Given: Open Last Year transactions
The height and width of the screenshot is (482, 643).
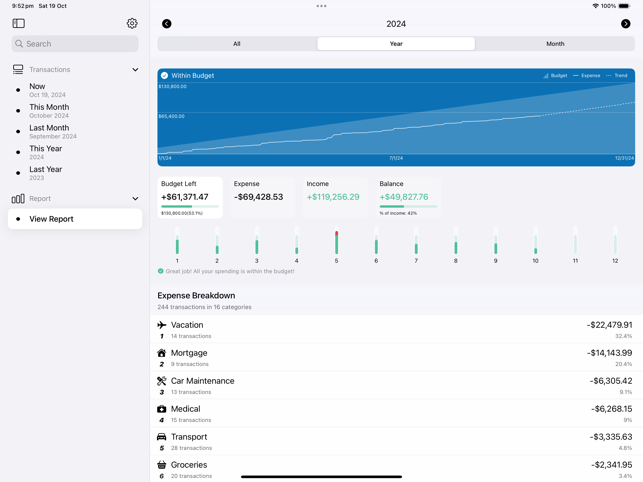Looking at the screenshot, I should 75,173.
